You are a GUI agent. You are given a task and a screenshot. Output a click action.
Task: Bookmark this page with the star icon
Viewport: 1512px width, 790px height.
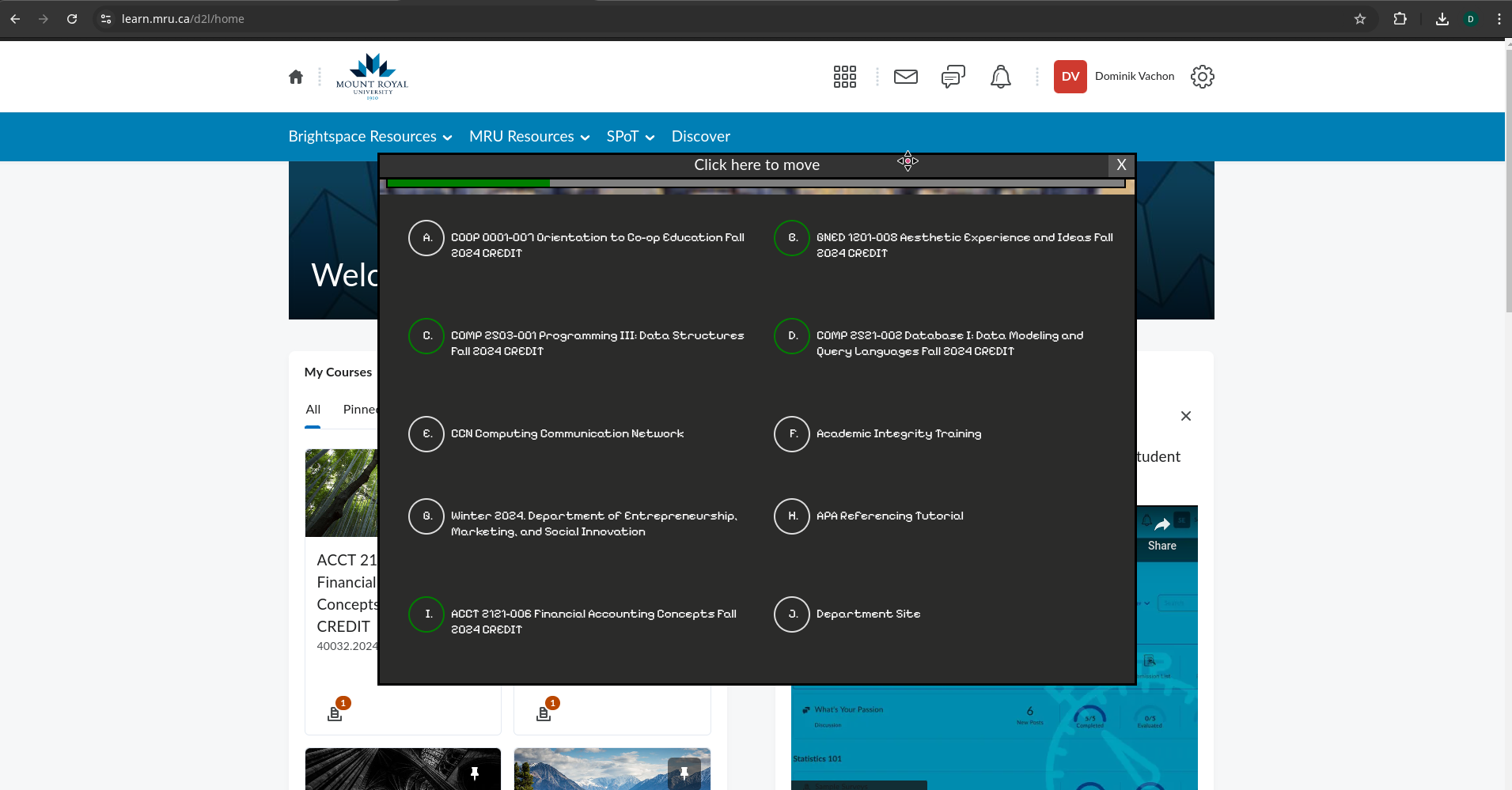(x=1360, y=19)
